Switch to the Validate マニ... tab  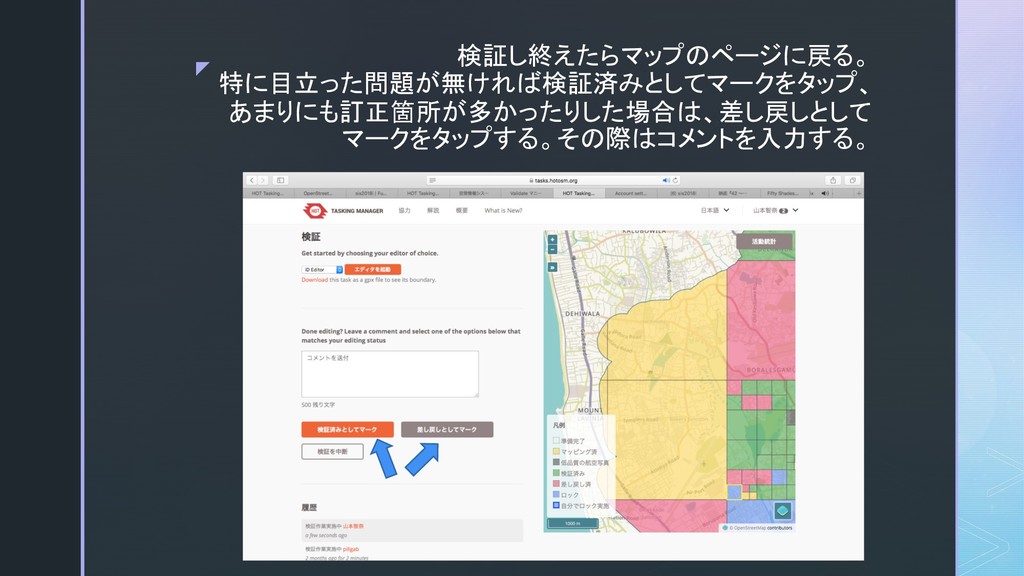(x=526, y=193)
